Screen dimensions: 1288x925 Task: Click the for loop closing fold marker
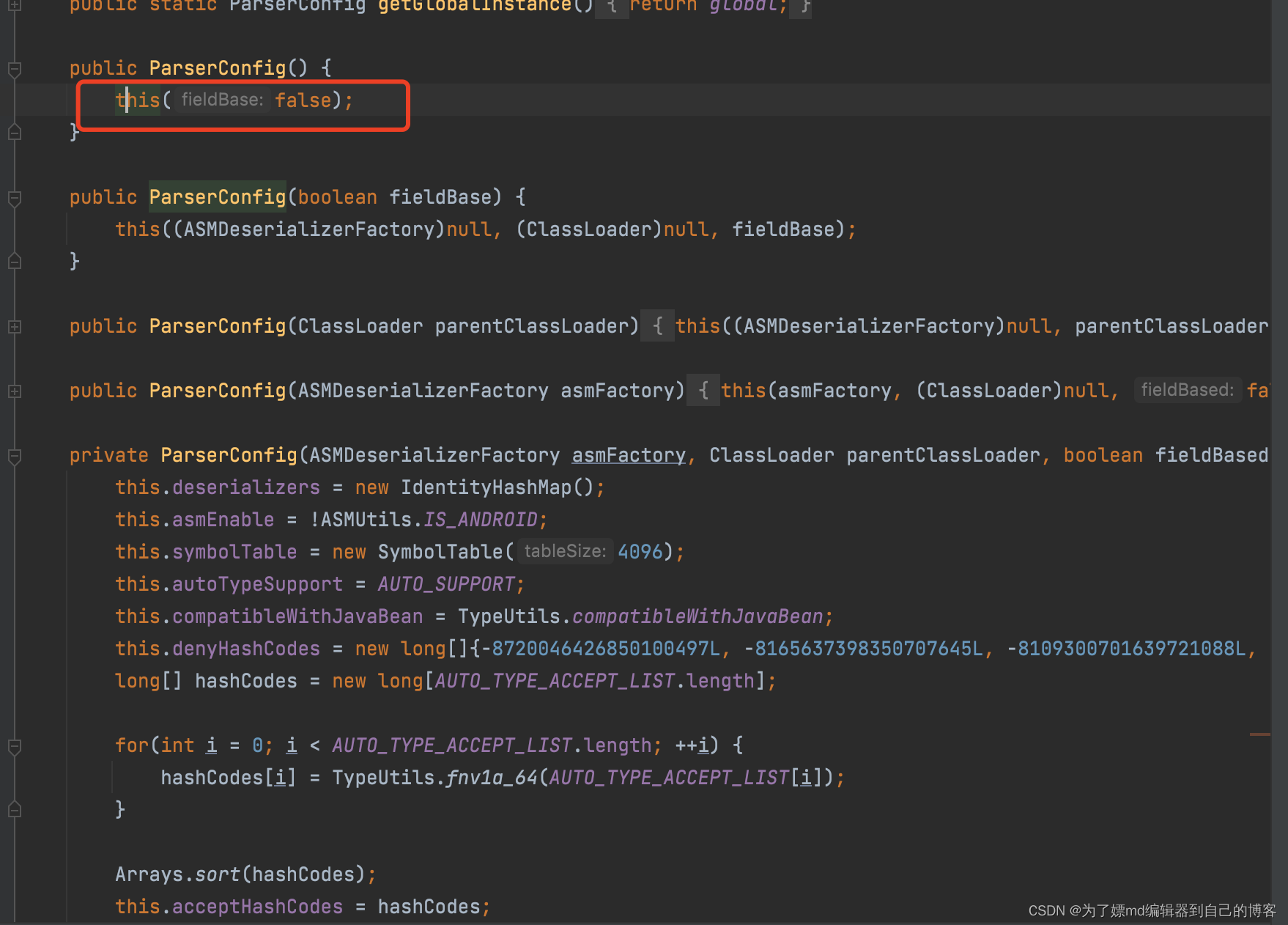coord(14,810)
